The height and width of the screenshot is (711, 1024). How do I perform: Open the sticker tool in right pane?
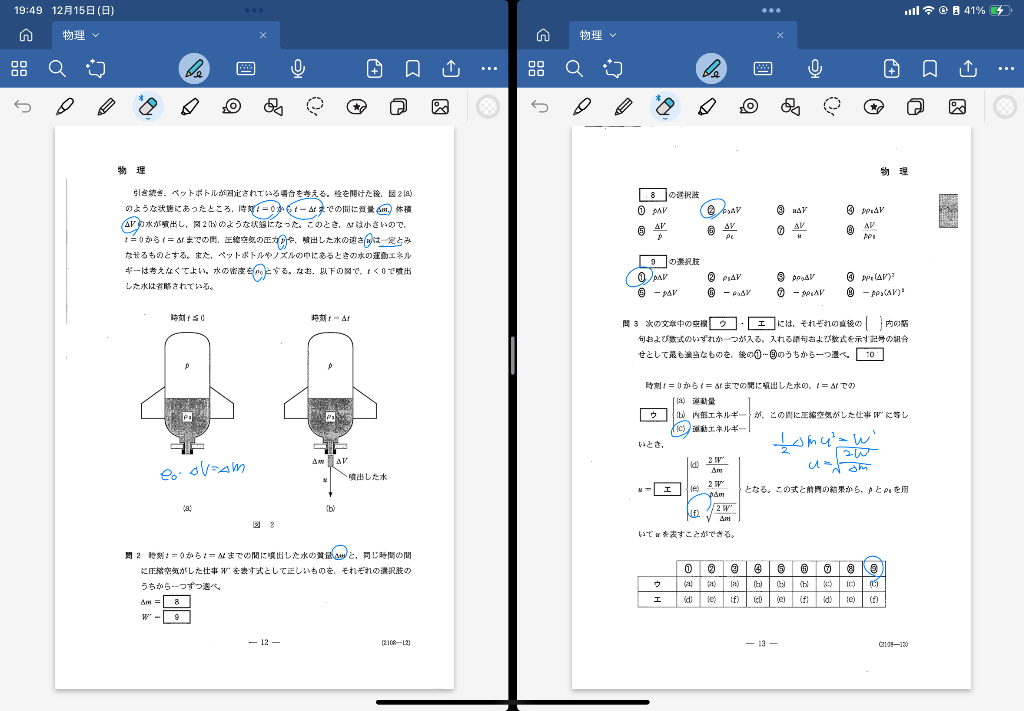[x=874, y=106]
